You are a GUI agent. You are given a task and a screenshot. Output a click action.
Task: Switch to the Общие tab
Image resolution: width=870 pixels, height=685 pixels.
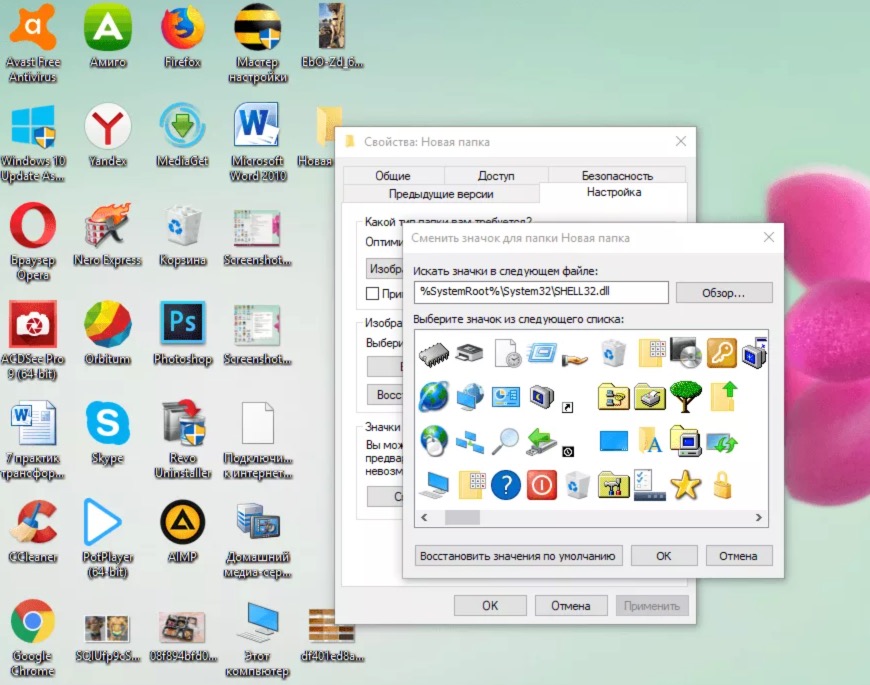click(x=393, y=175)
